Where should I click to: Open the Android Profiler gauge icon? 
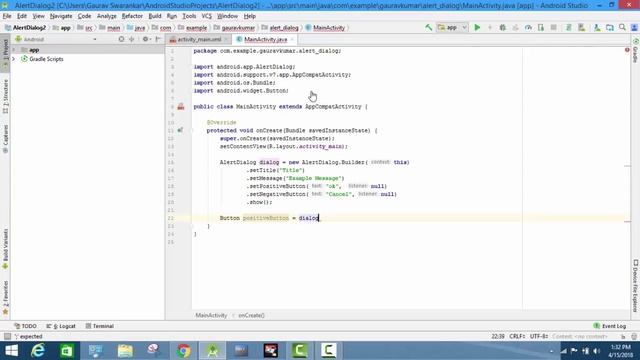(x=528, y=27)
